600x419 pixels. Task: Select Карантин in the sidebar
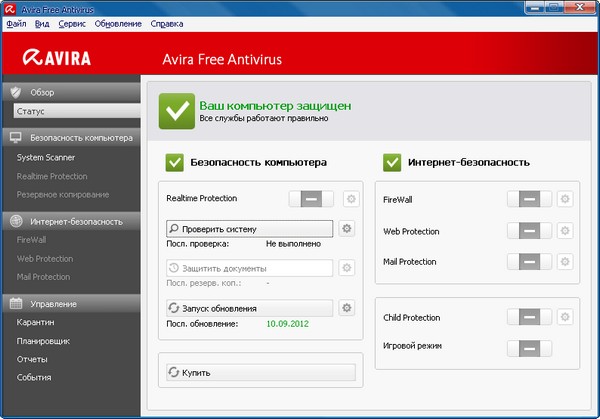coord(36,323)
